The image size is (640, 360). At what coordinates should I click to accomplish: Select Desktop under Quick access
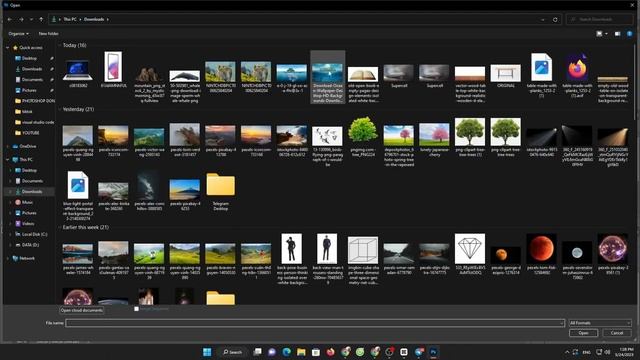pos(29,58)
